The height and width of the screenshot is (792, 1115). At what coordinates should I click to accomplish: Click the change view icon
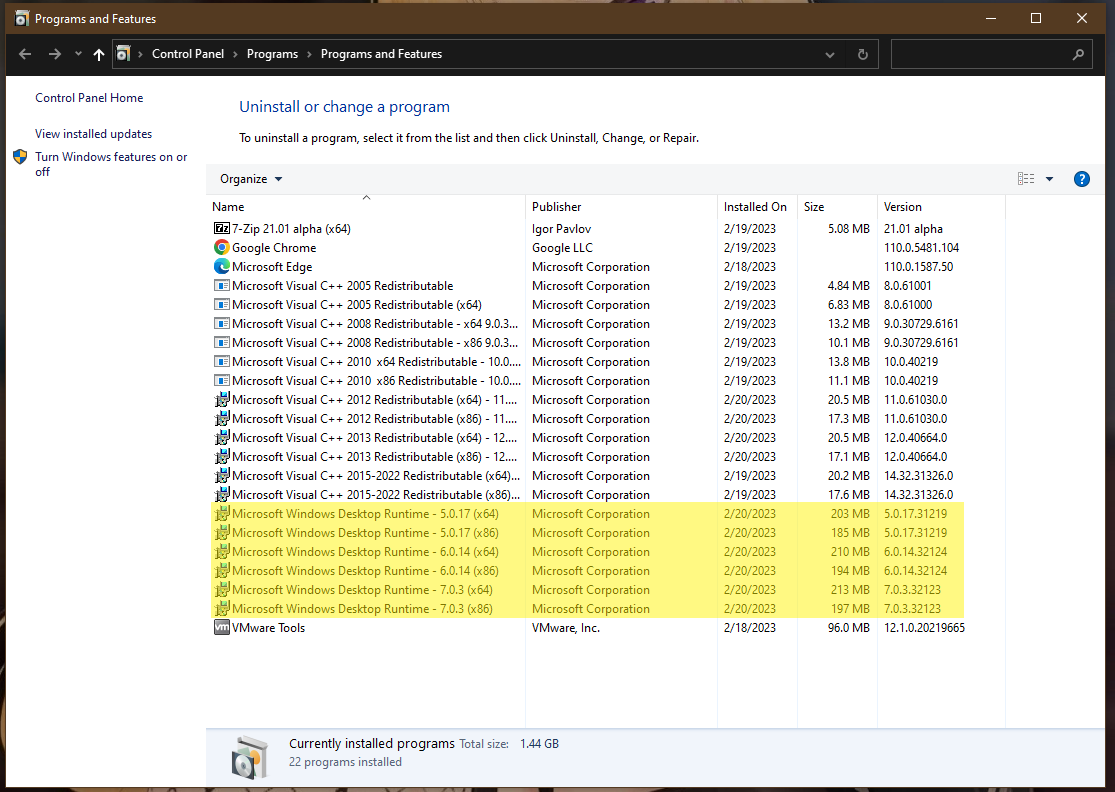click(1026, 179)
